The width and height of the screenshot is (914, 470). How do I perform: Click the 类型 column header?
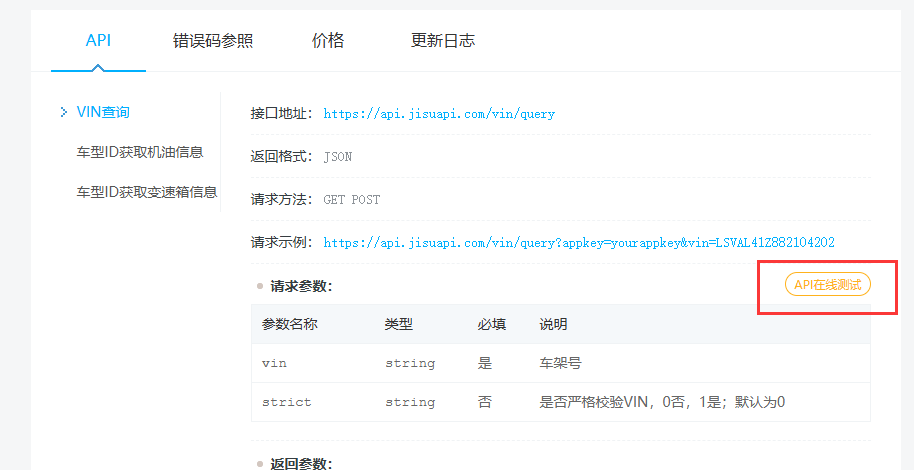point(399,324)
